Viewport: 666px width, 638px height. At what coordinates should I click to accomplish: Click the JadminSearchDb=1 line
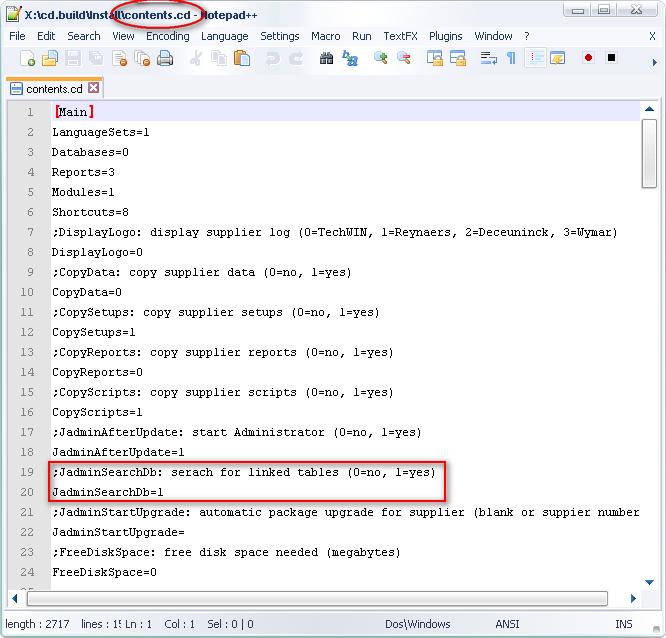coord(107,492)
